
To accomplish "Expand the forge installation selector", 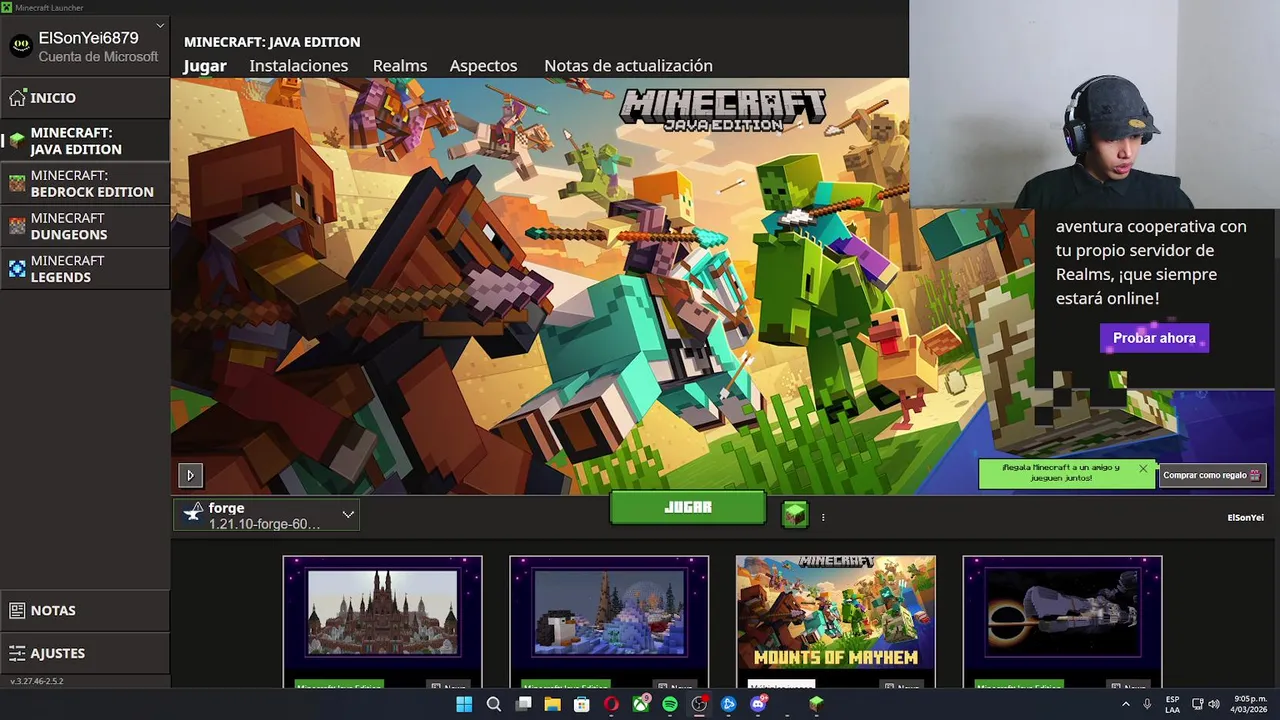I will coord(266,515).
